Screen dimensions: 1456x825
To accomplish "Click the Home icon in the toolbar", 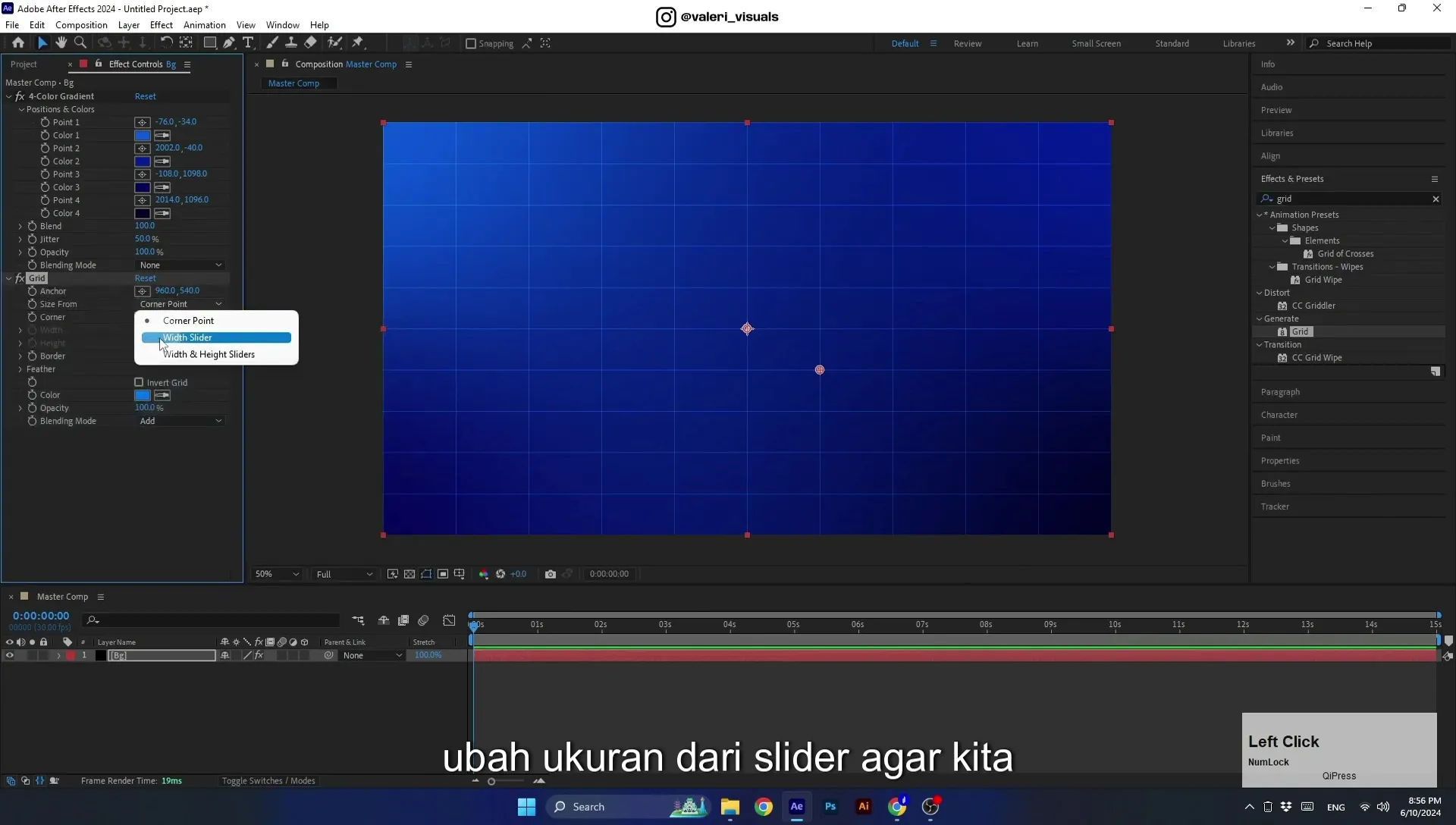I will (x=18, y=43).
